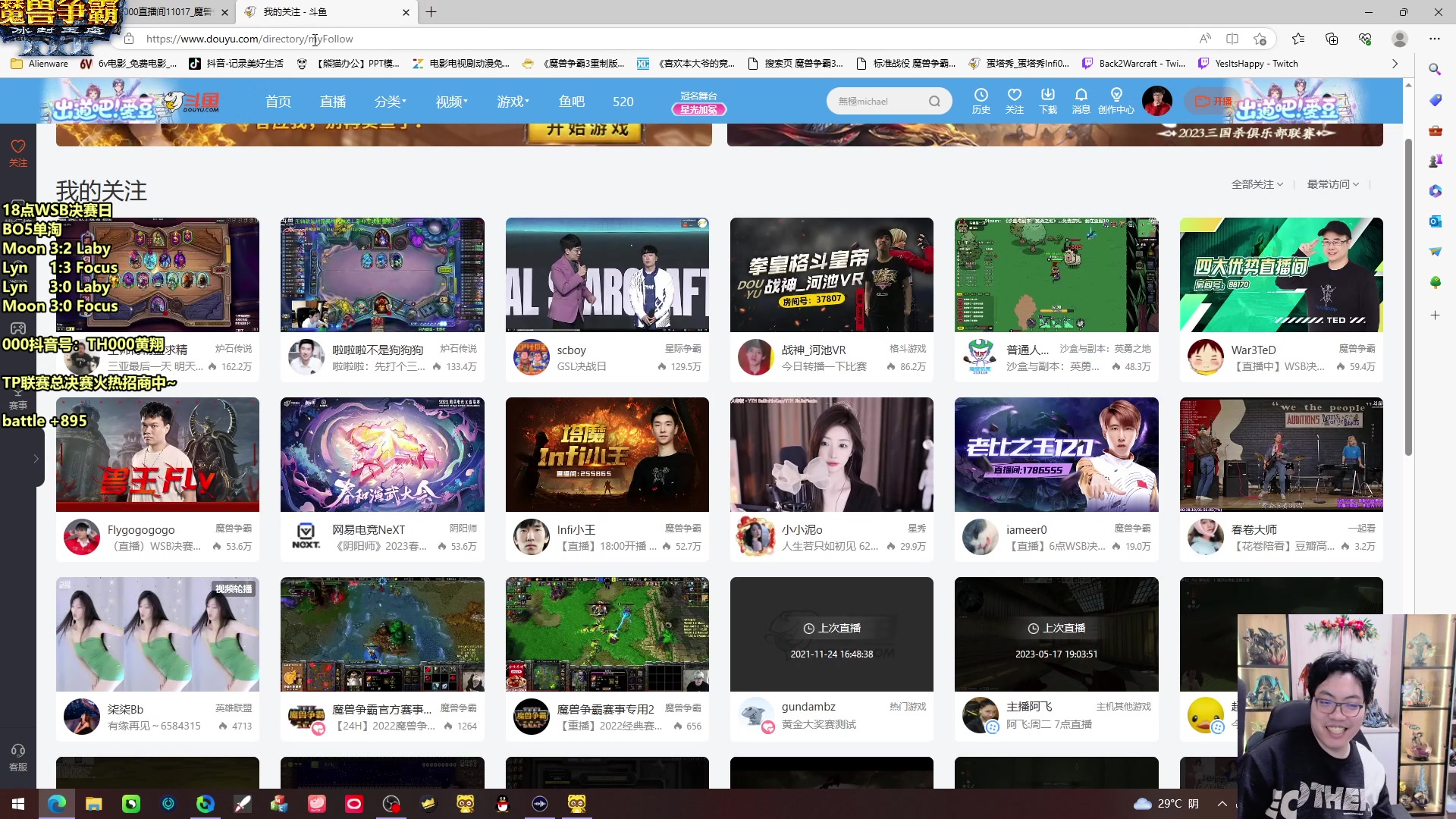
Task: Open a new browser tab
Action: (431, 12)
